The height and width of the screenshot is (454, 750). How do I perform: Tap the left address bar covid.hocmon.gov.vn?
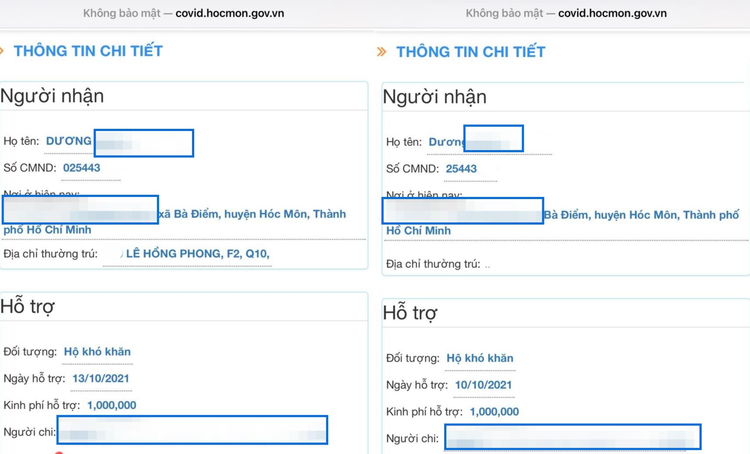pos(188,13)
